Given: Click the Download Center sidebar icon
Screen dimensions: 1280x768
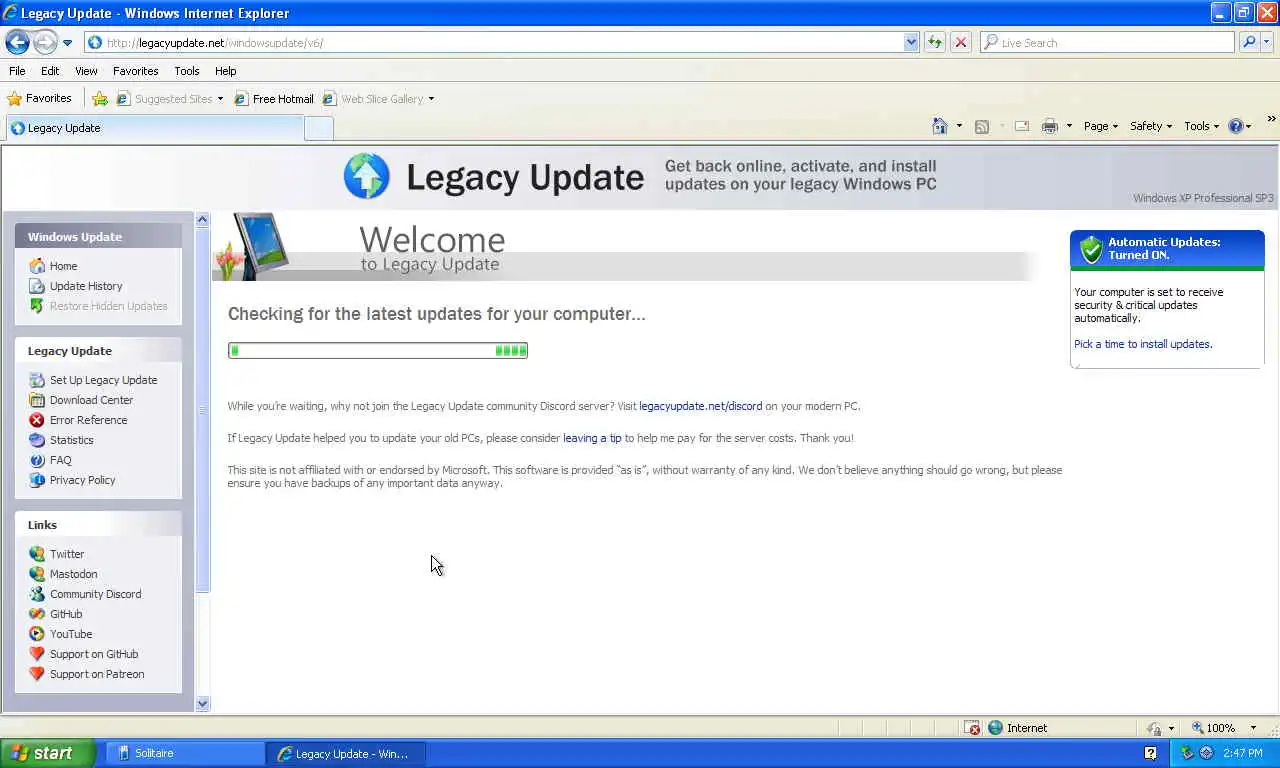Looking at the screenshot, I should (x=37, y=400).
